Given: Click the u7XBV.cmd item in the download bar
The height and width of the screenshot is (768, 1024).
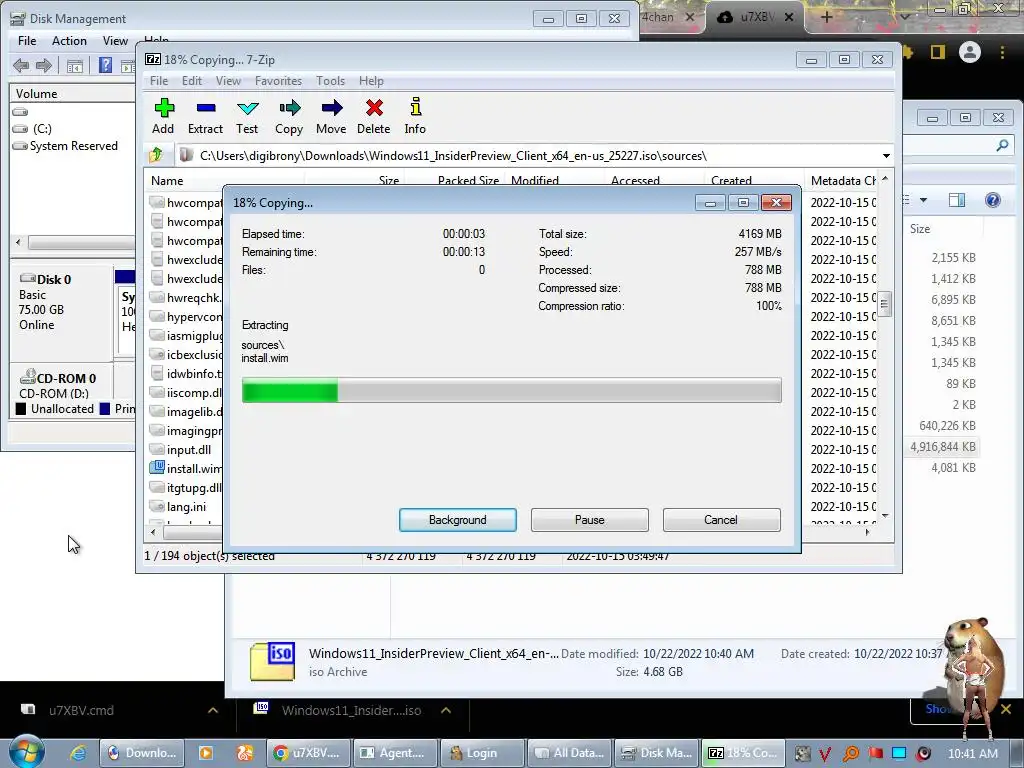Looking at the screenshot, I should [x=81, y=710].
